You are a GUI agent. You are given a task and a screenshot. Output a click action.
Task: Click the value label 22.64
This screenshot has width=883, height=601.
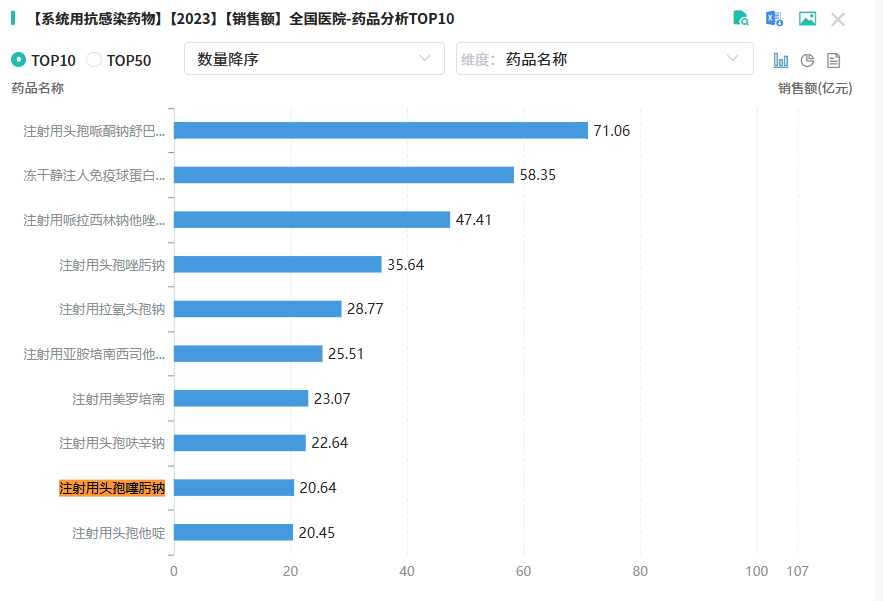[329, 443]
